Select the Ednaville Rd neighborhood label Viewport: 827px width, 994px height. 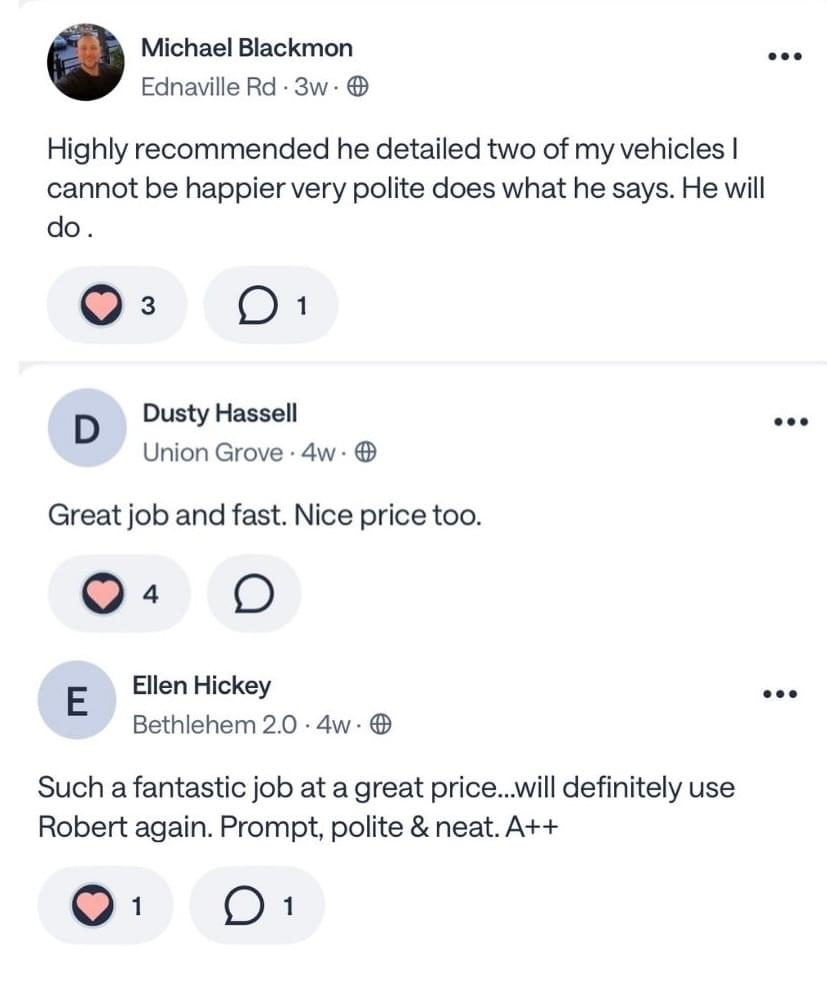[x=208, y=87]
